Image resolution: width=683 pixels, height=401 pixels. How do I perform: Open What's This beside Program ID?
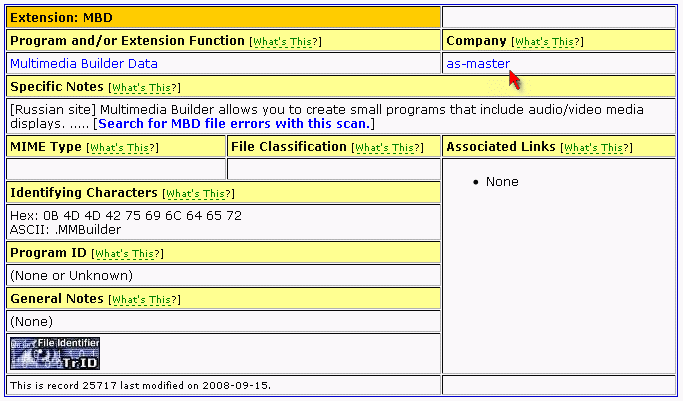127,254
